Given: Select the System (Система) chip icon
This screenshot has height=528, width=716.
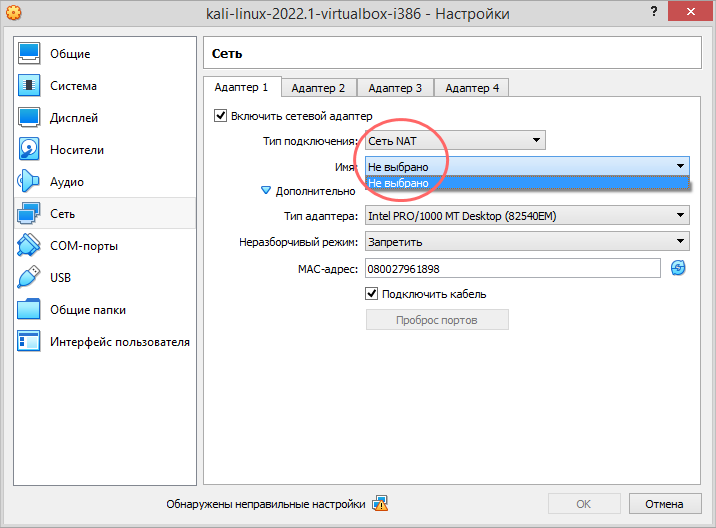Looking at the screenshot, I should 29,85.
